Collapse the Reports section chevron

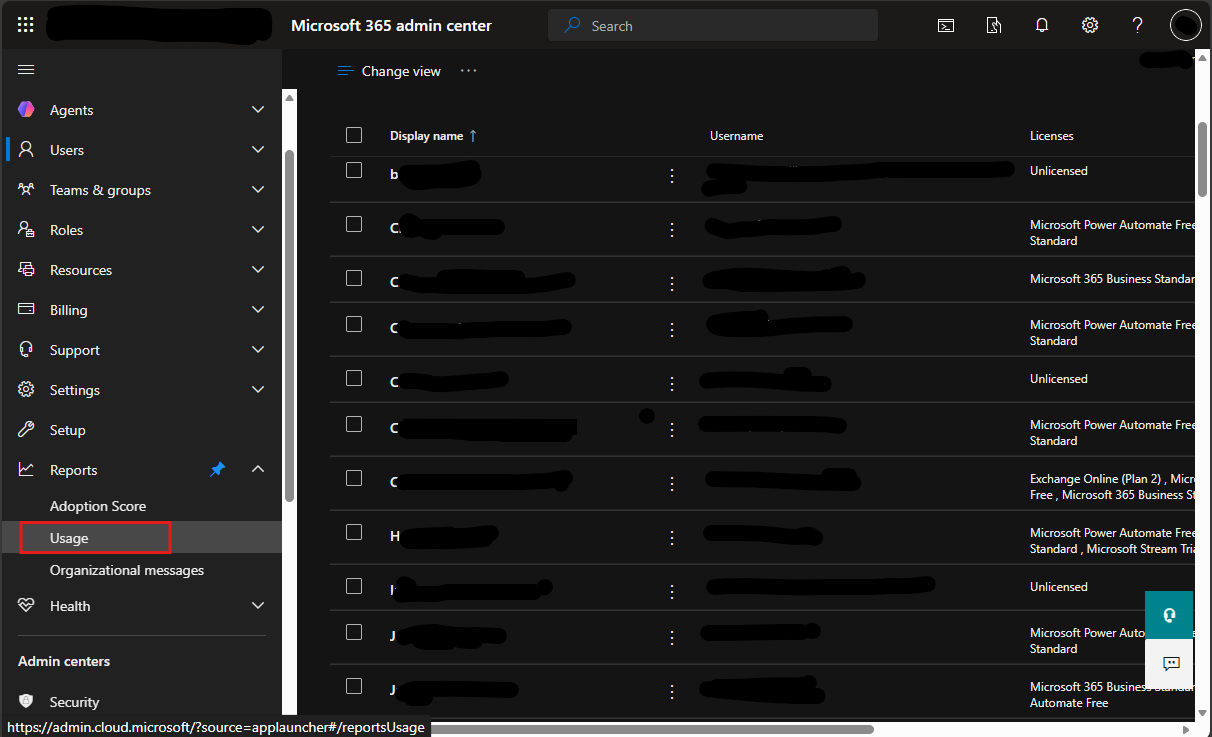click(x=258, y=469)
